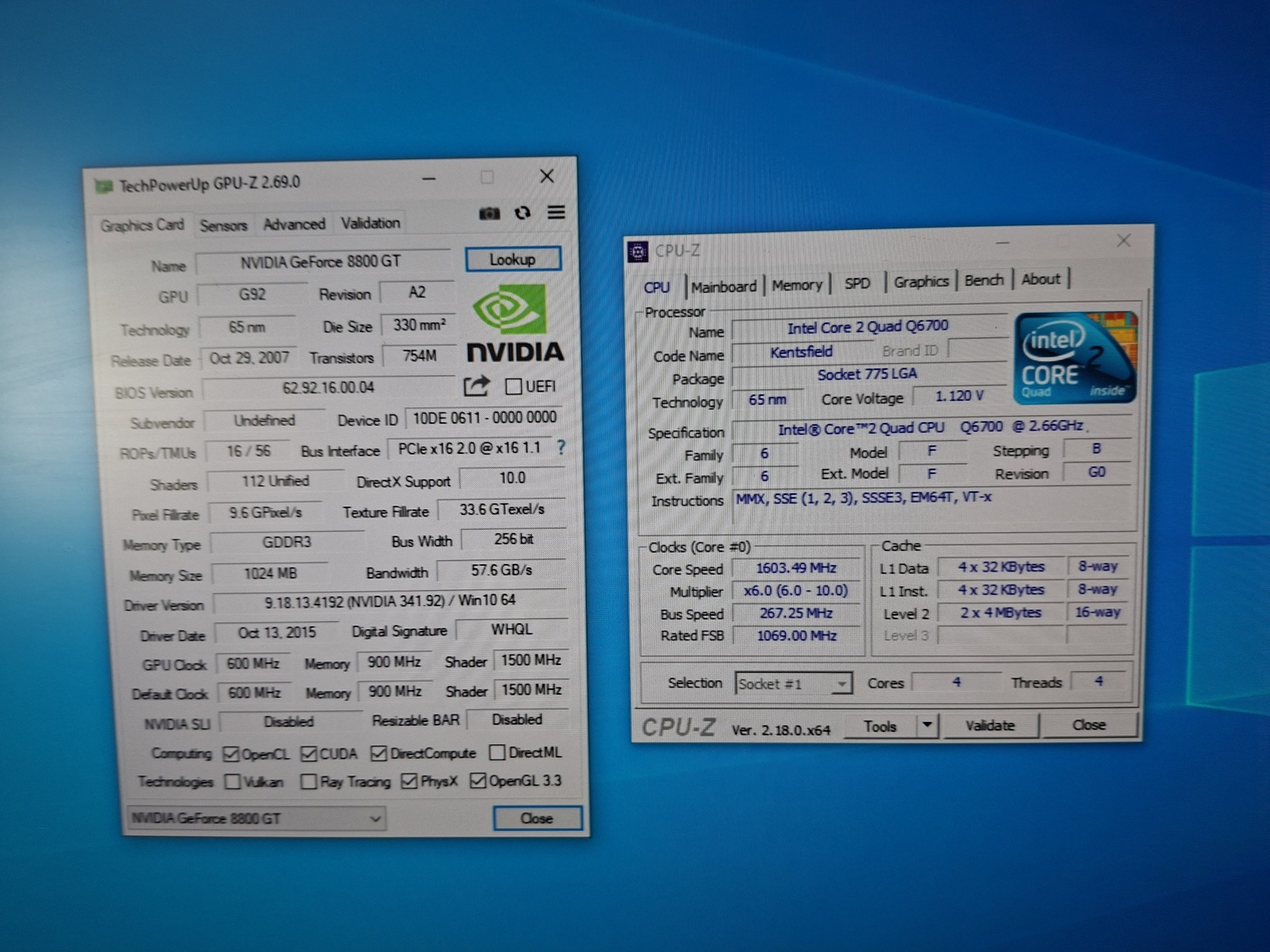The height and width of the screenshot is (952, 1270).
Task: Refresh GPU-Z data with the refresh icon
Action: 523,213
